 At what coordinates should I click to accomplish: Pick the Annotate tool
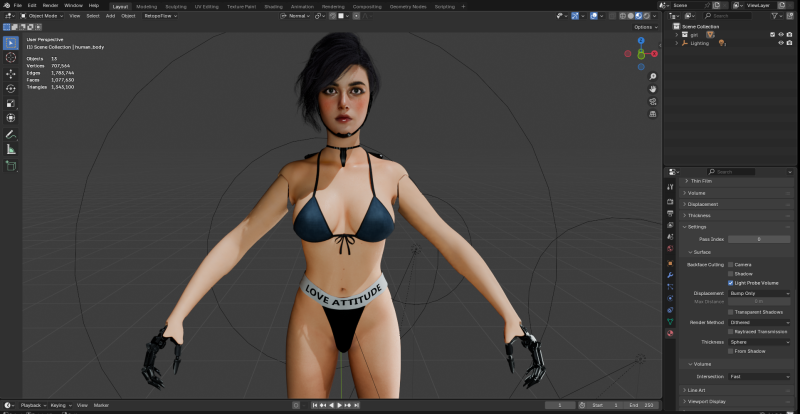(x=11, y=134)
